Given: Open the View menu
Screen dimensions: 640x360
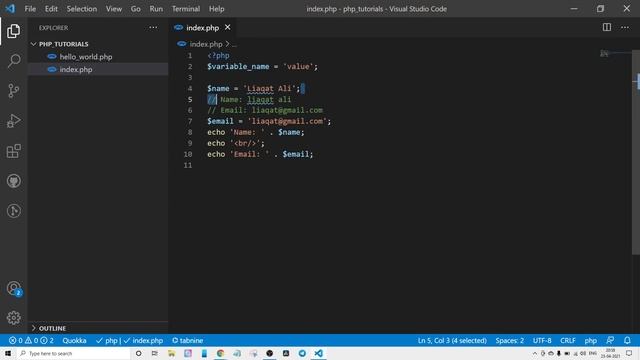Looking at the screenshot, I should (x=113, y=9).
